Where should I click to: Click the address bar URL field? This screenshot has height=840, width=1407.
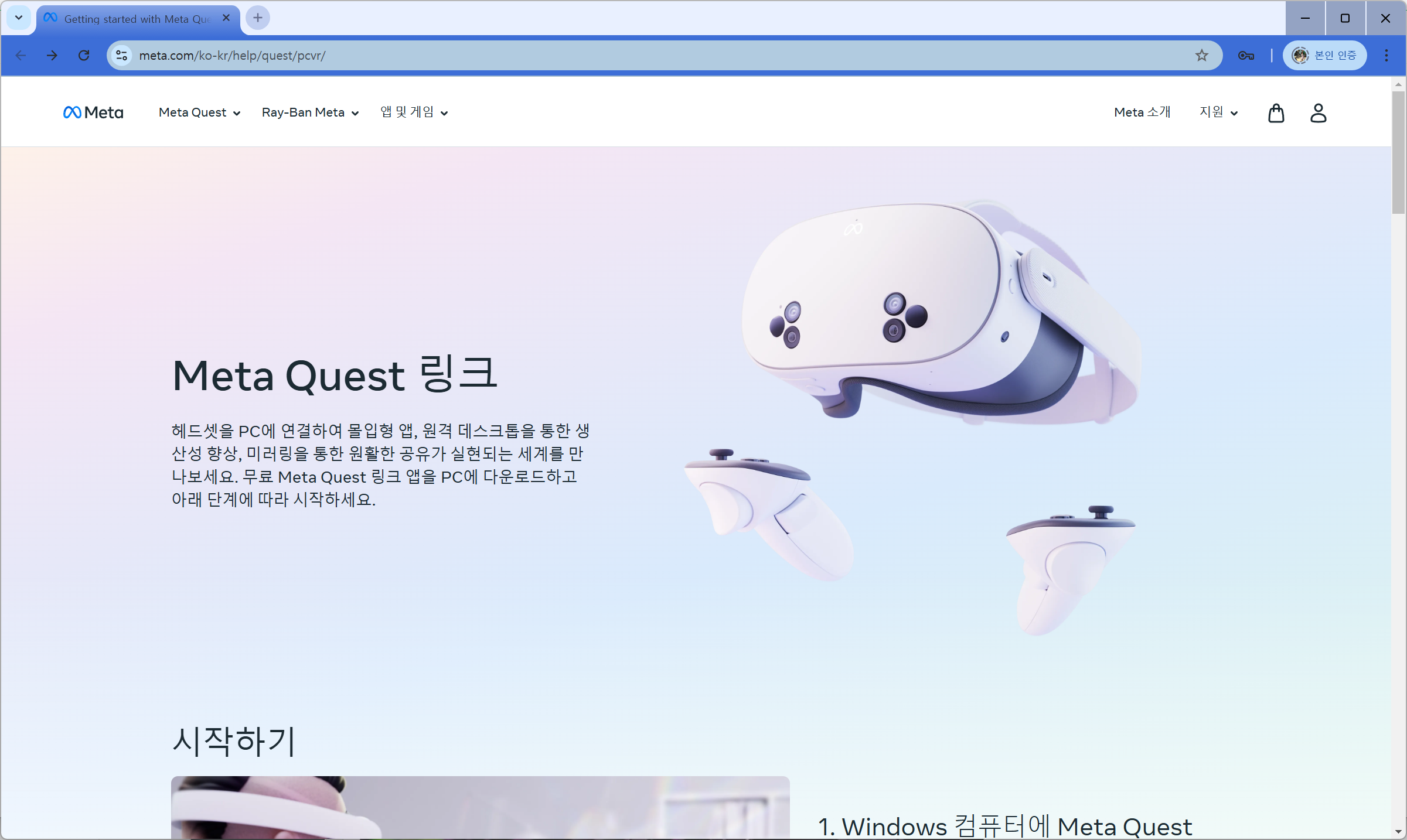(645, 56)
